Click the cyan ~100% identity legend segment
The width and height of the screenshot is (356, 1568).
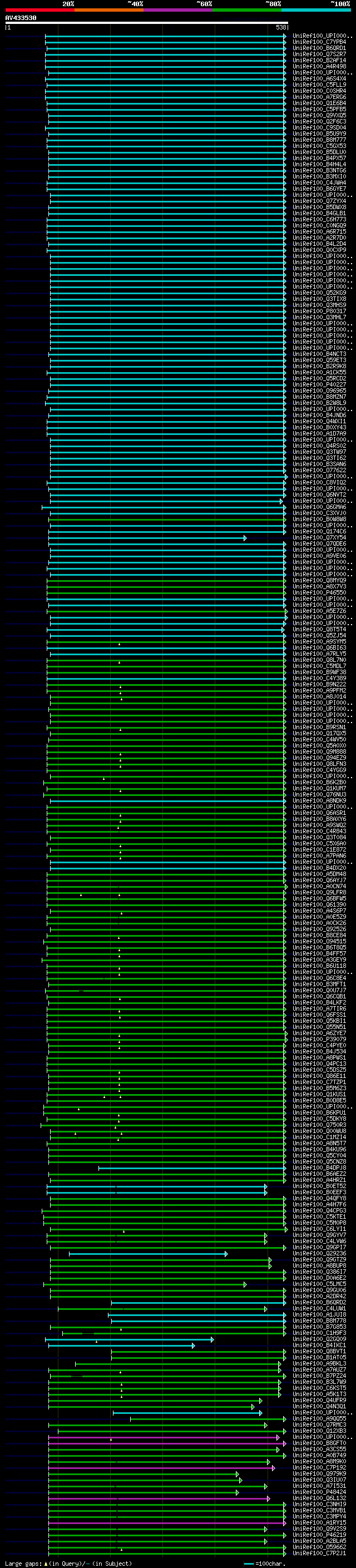(x=317, y=10)
